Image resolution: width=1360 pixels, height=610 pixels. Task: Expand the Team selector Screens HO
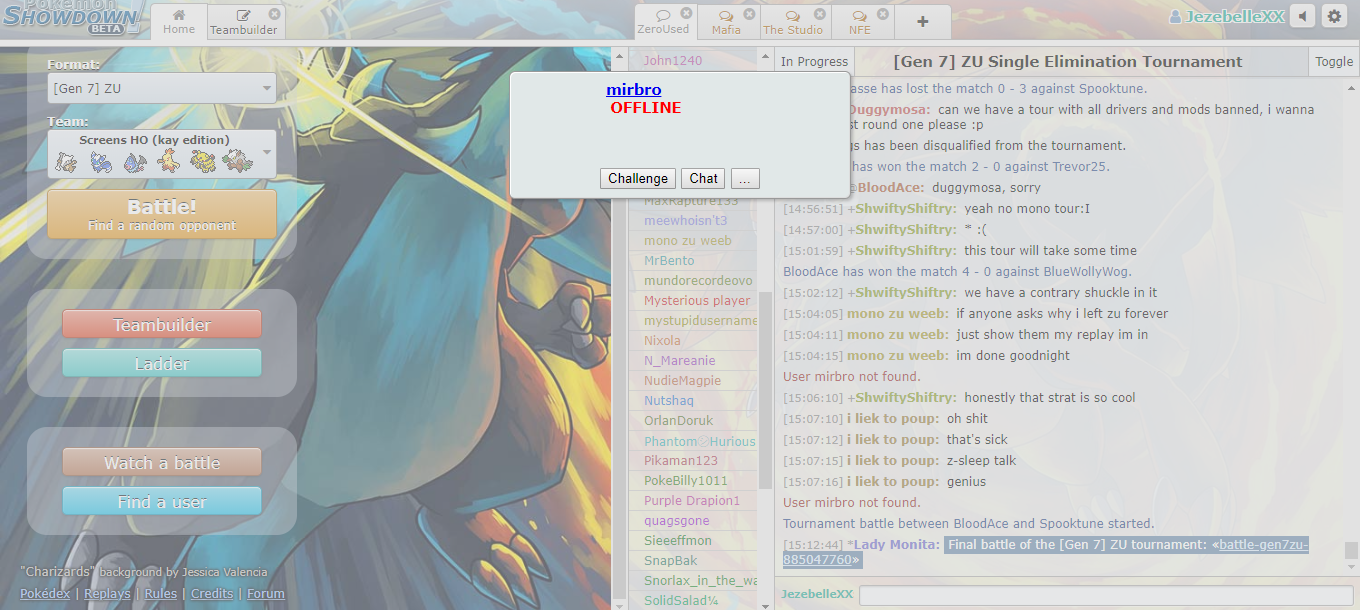point(162,154)
